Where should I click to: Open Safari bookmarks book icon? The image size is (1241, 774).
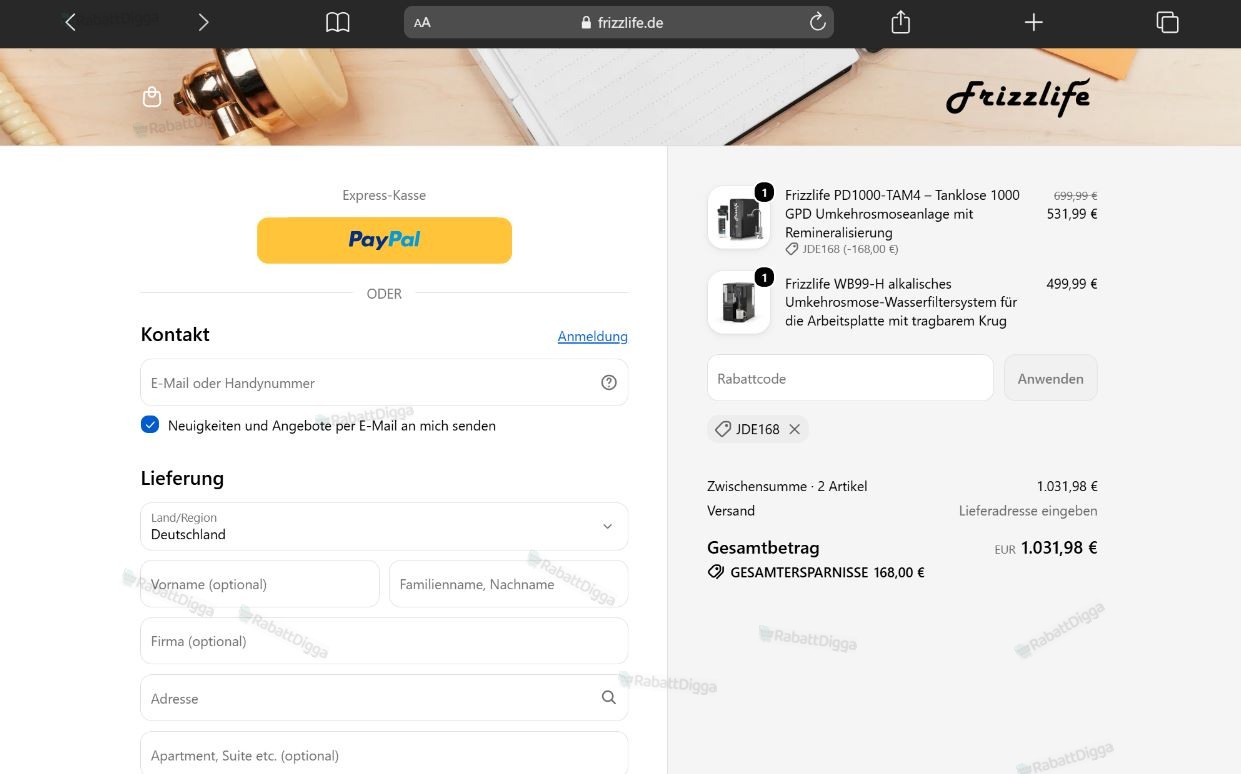pos(338,22)
